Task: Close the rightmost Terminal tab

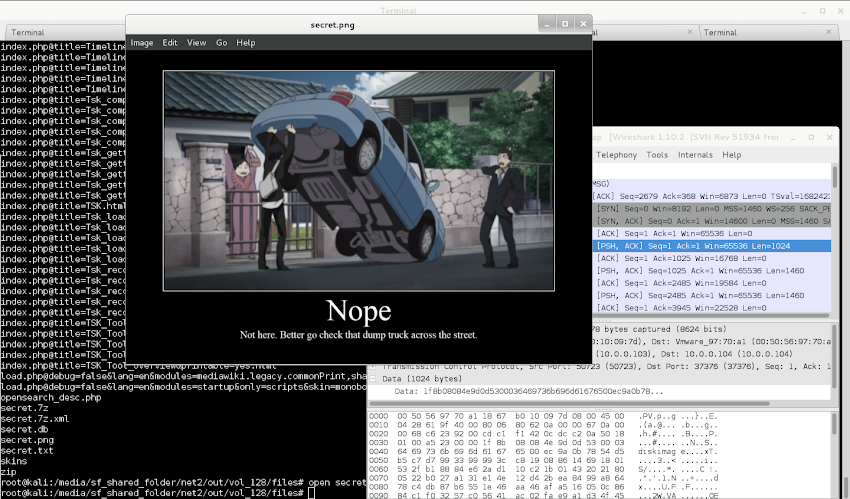Action: (828, 33)
